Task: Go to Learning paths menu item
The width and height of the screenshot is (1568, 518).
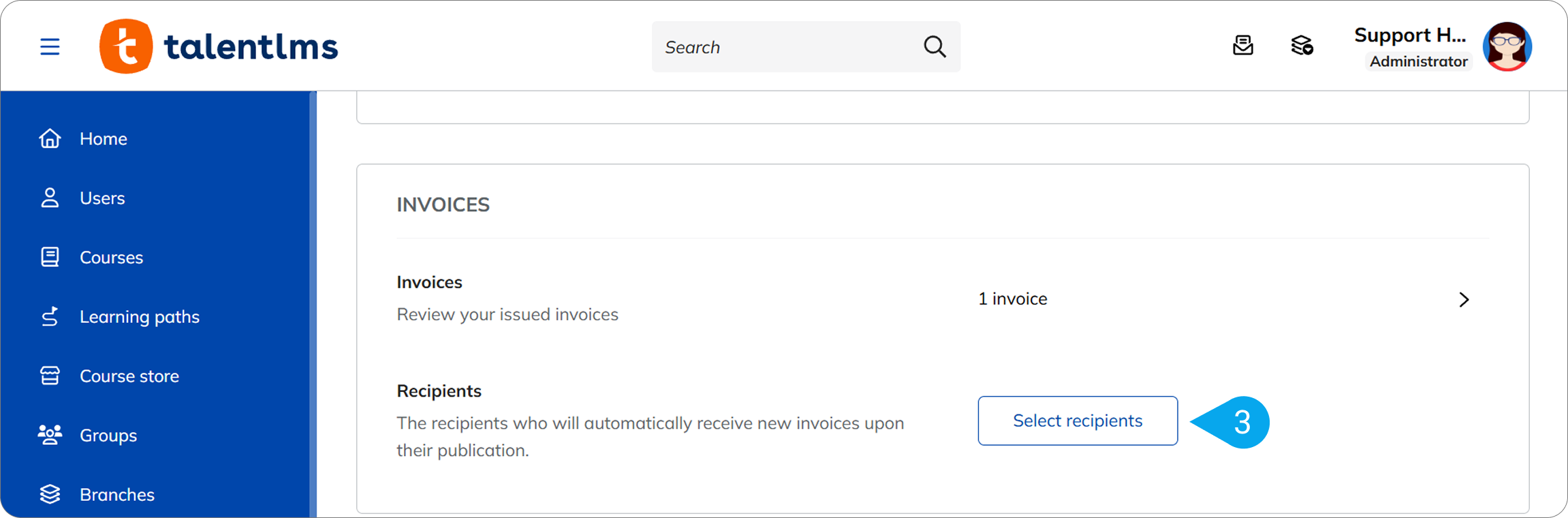Action: [139, 317]
